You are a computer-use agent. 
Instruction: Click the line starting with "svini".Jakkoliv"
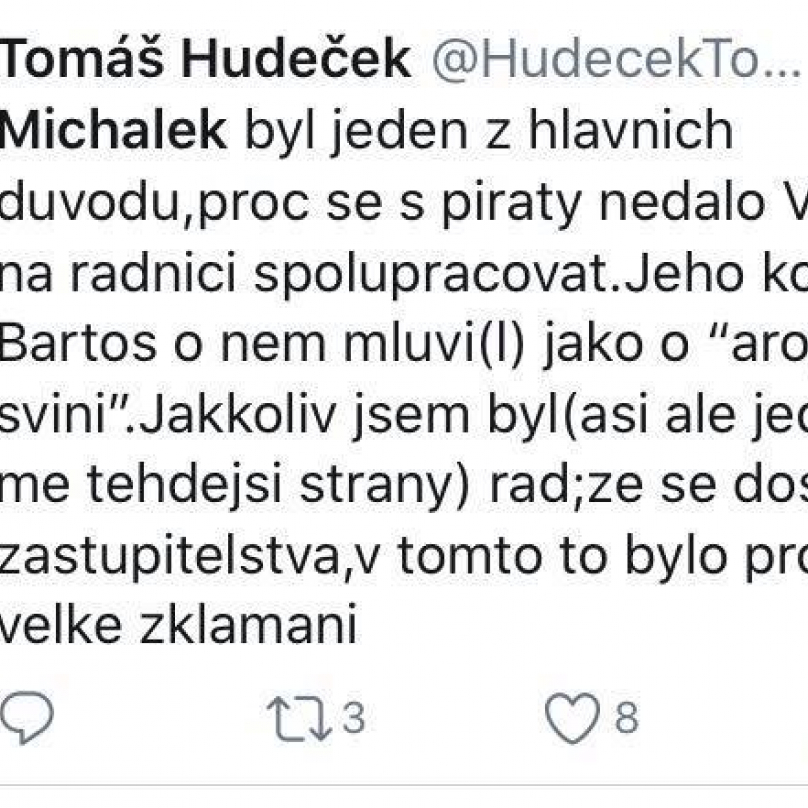[x=404, y=415]
